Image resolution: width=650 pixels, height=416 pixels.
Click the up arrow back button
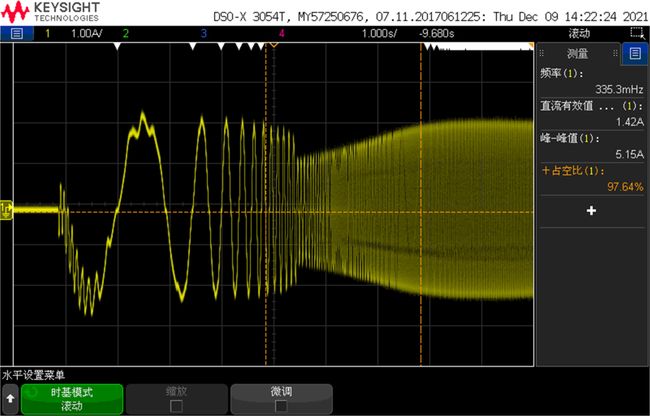pos(10,399)
